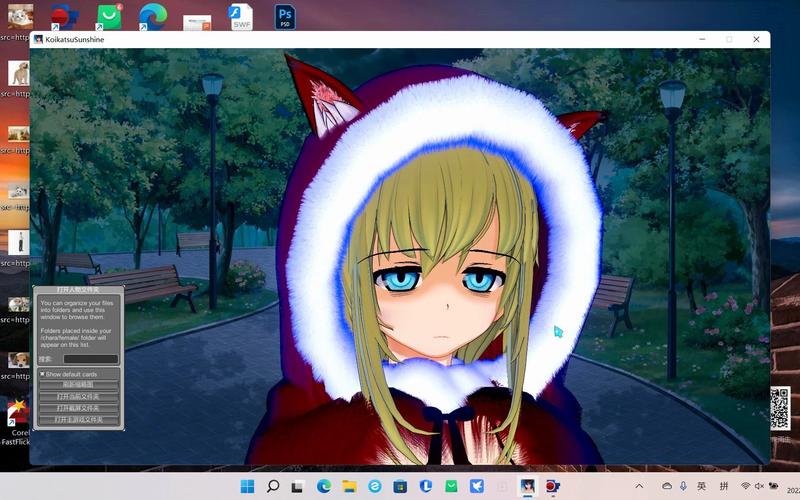Close the KoikatsuSunshine window

[x=756, y=39]
